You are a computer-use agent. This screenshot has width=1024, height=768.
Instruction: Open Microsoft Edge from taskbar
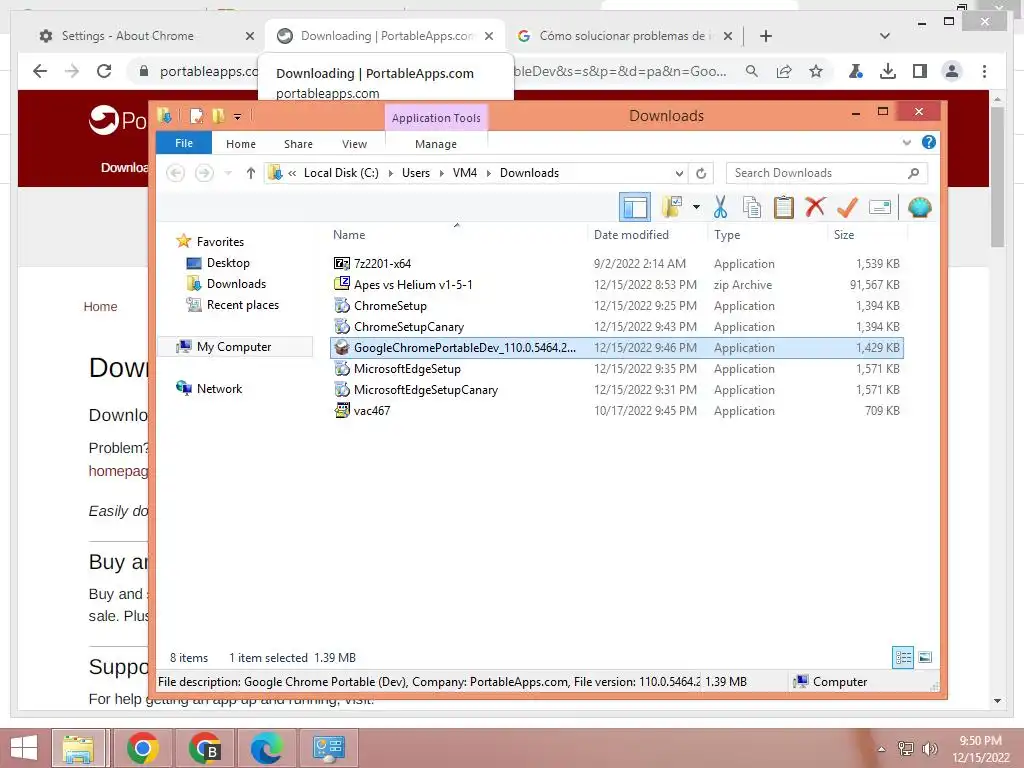[266, 748]
